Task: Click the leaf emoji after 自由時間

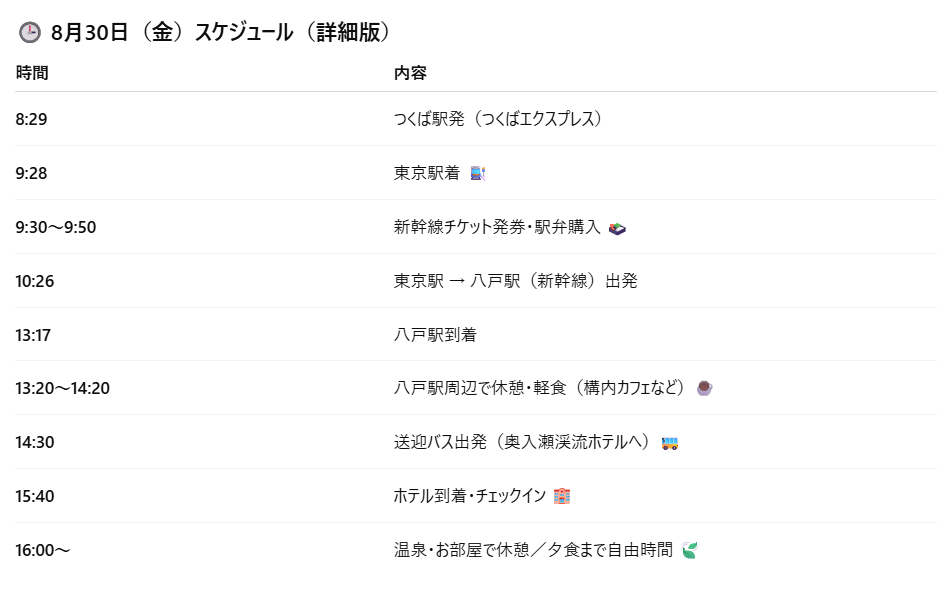Action: (x=689, y=550)
